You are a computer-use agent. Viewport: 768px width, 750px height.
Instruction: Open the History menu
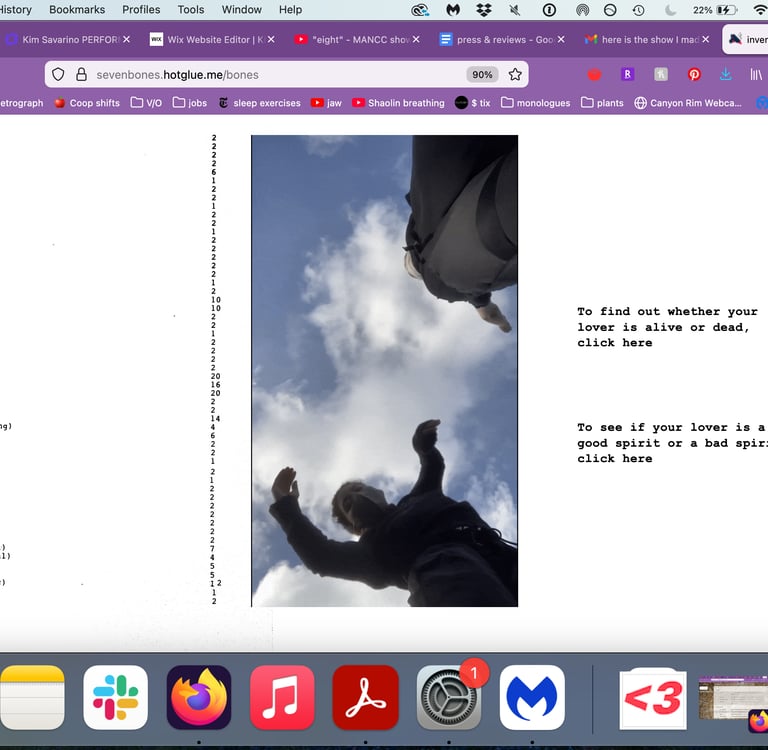coord(15,9)
